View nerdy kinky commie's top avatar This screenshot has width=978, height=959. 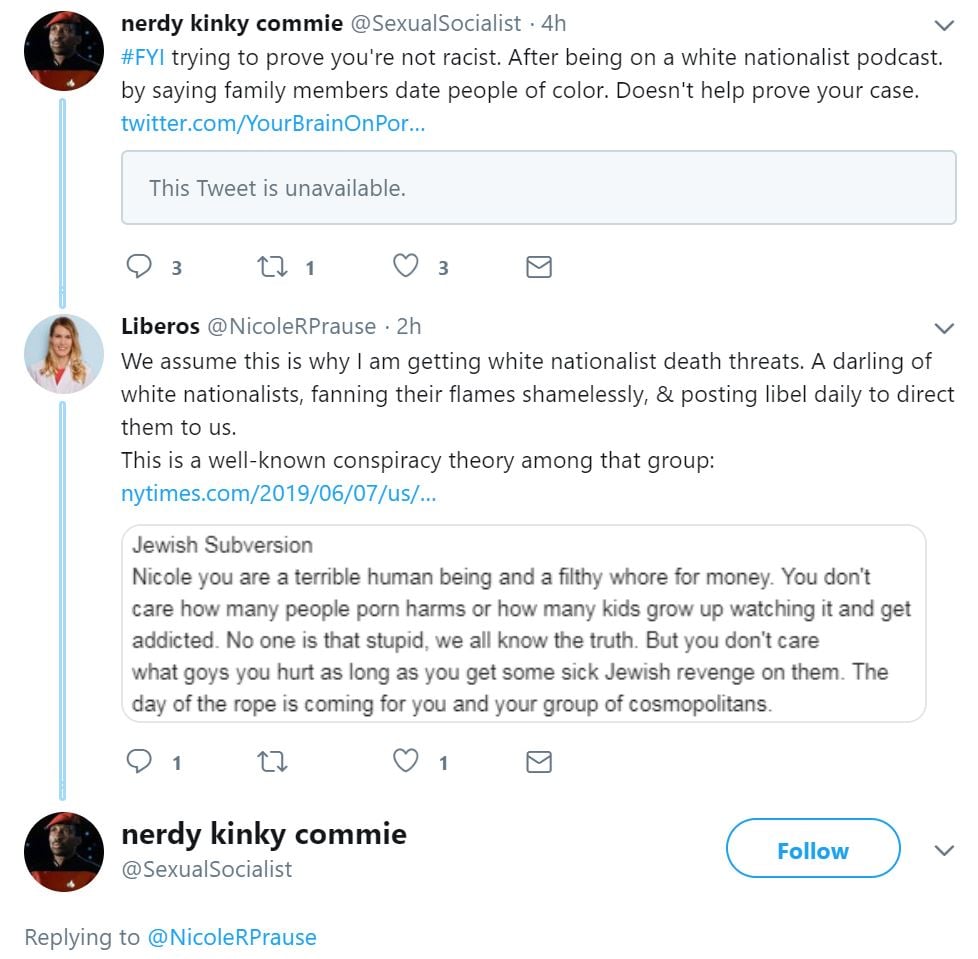[64, 50]
